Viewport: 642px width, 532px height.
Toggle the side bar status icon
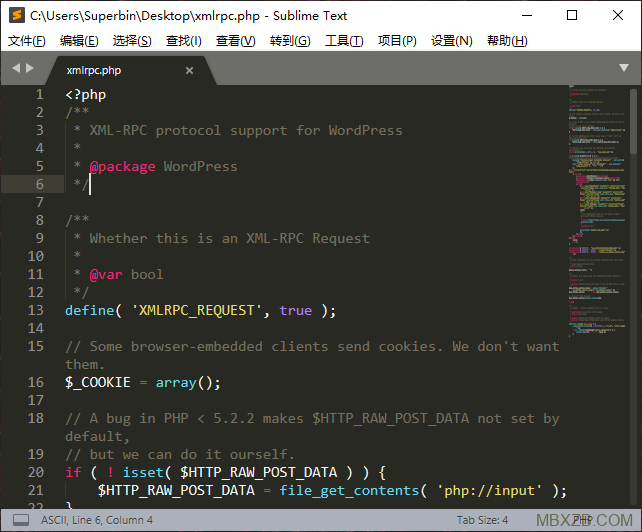click(21, 520)
